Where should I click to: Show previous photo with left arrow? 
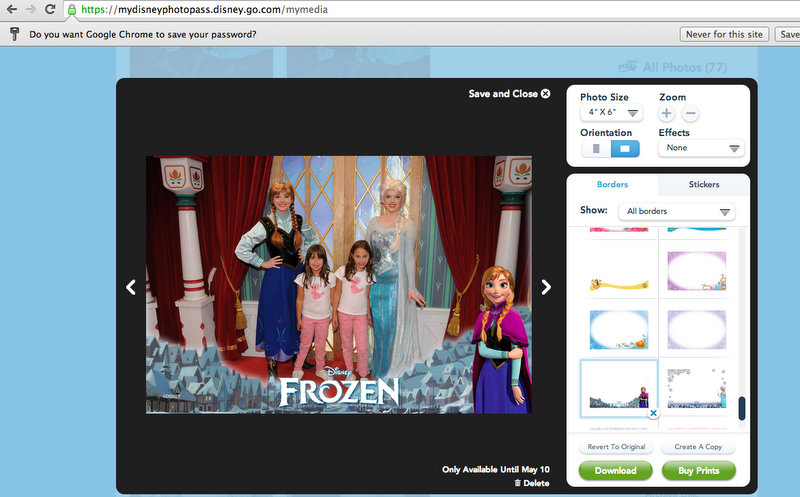(131, 287)
